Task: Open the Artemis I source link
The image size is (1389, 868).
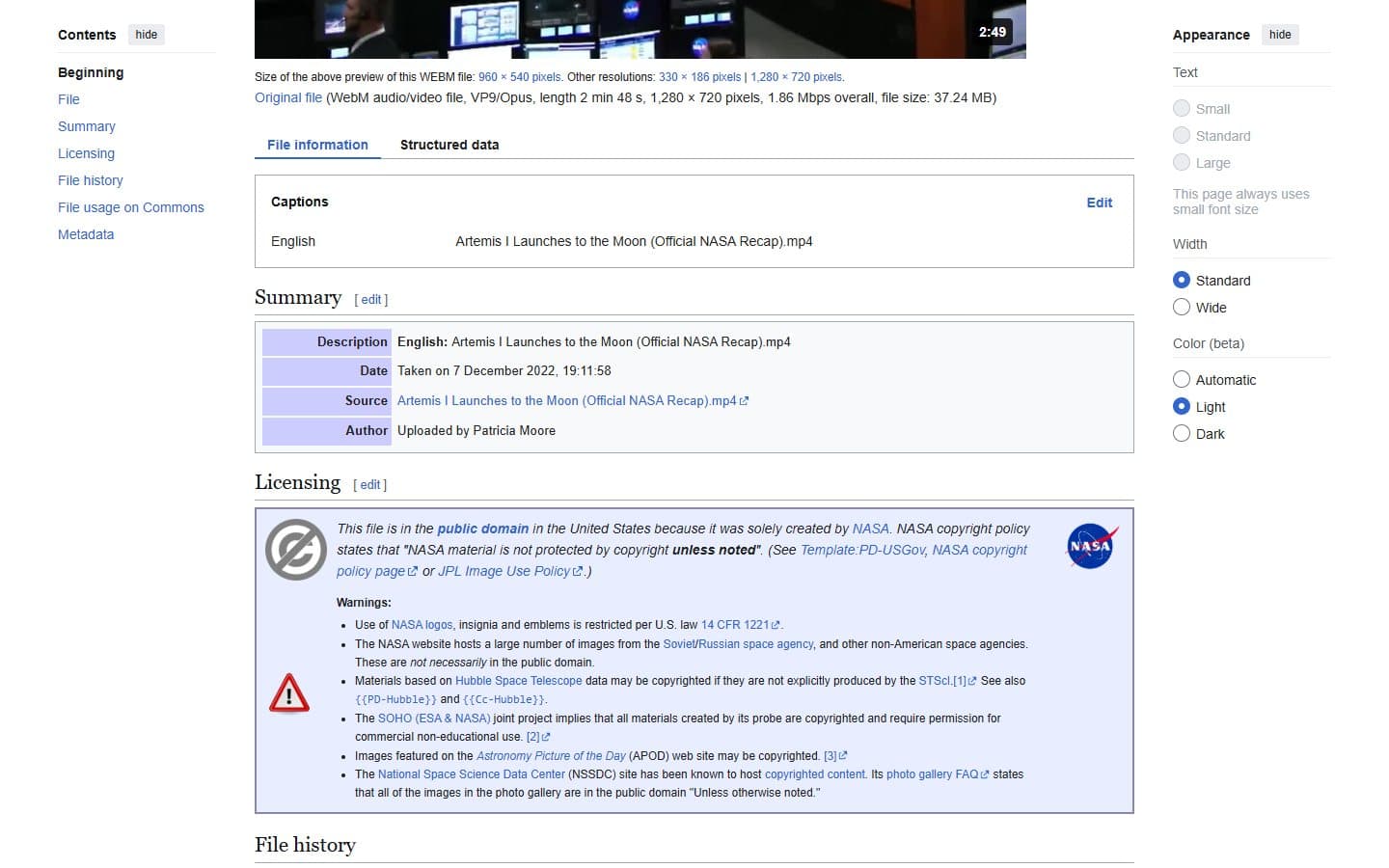Action: (x=573, y=400)
